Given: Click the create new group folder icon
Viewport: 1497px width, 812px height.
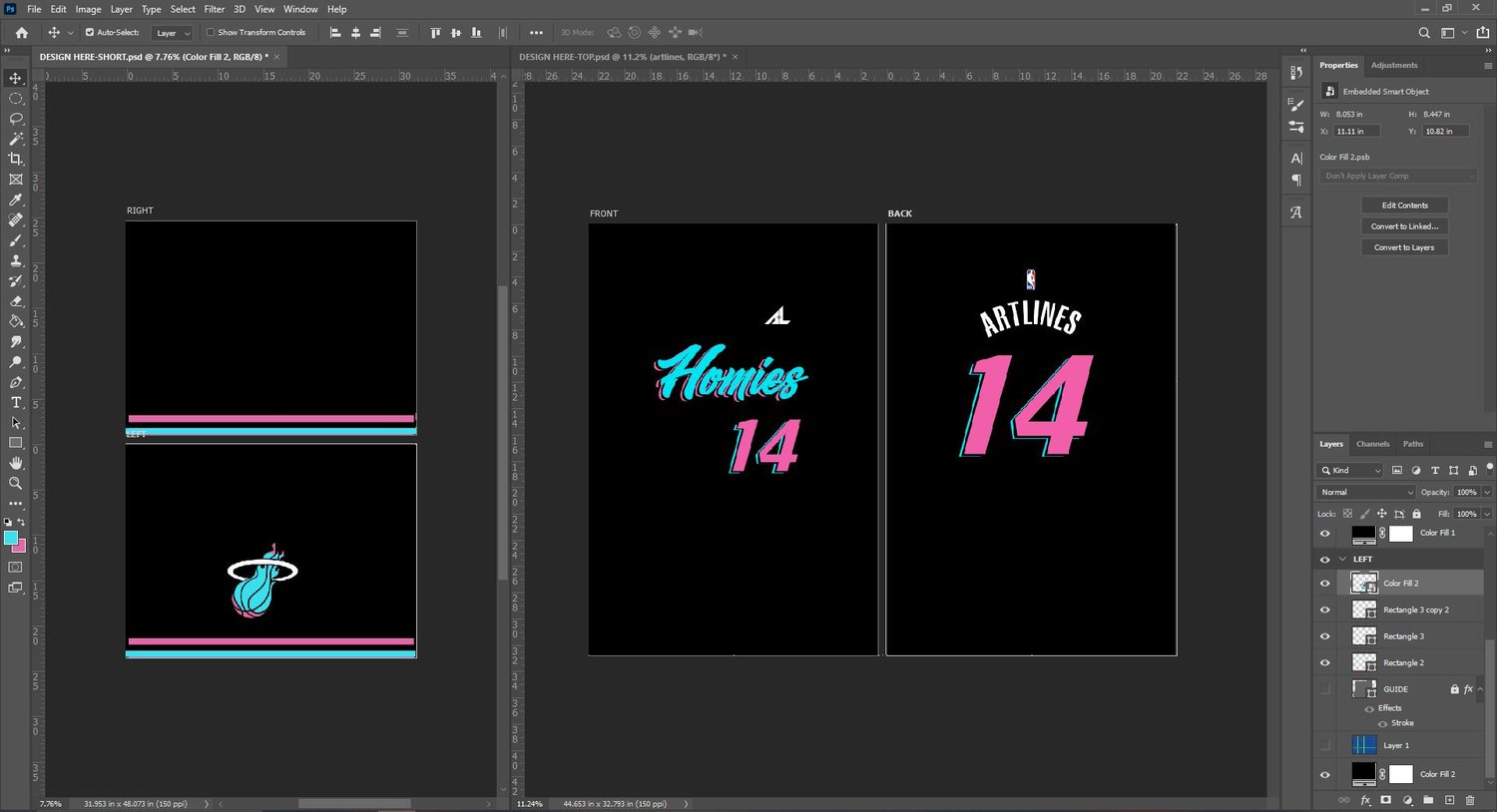Looking at the screenshot, I should tap(1428, 800).
